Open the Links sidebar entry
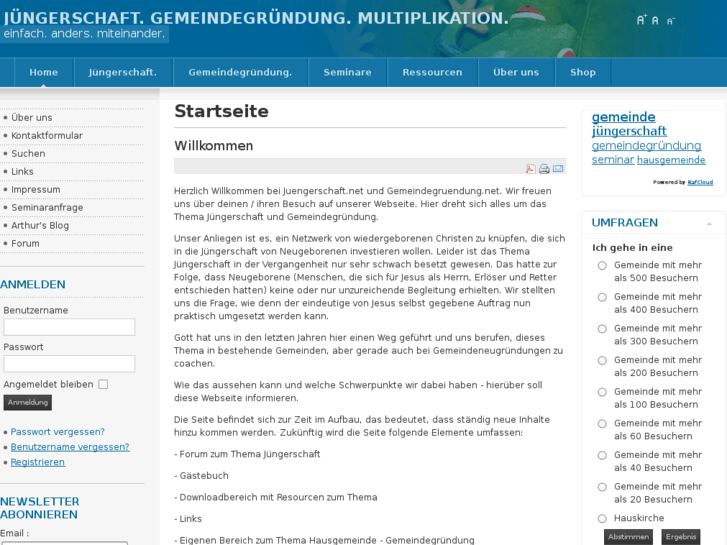Image resolution: width=727 pixels, height=545 pixels. coord(22,172)
